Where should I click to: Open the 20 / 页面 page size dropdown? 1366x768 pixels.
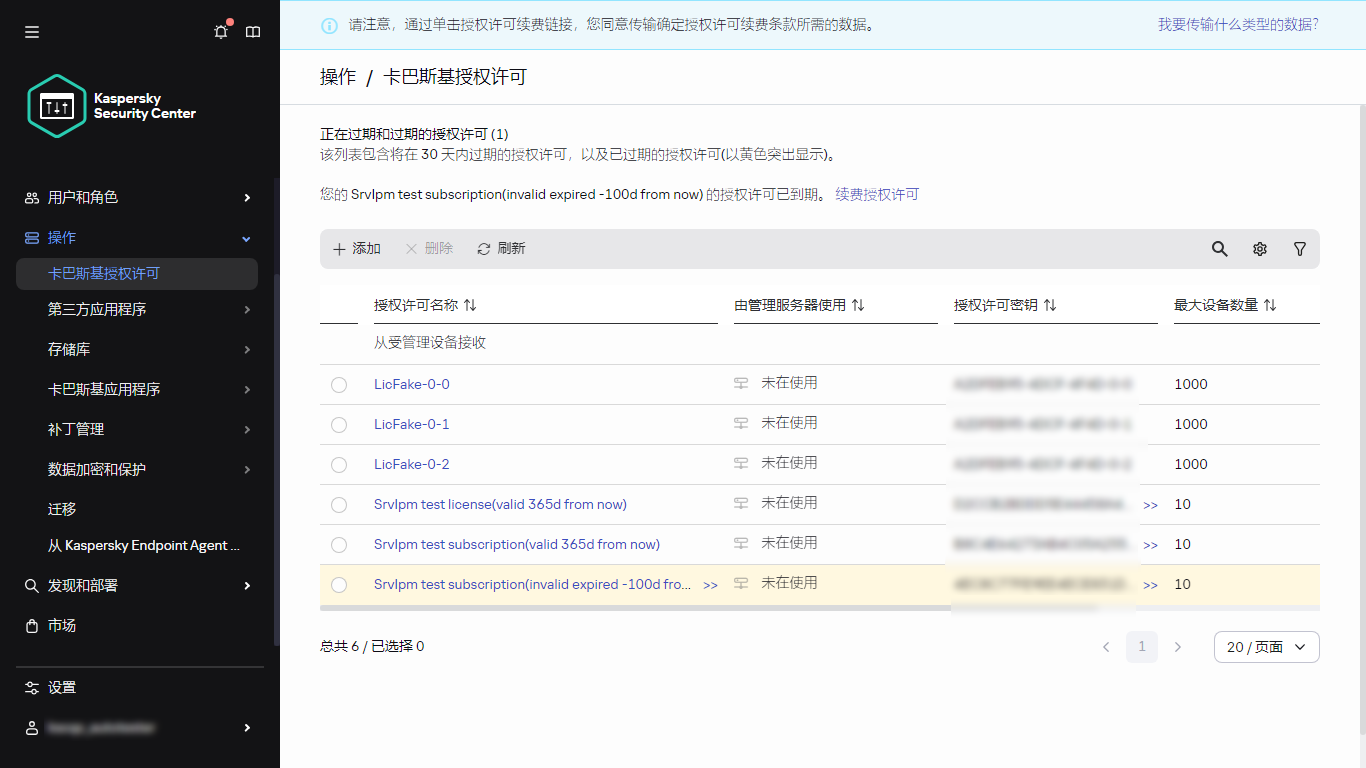point(1266,647)
